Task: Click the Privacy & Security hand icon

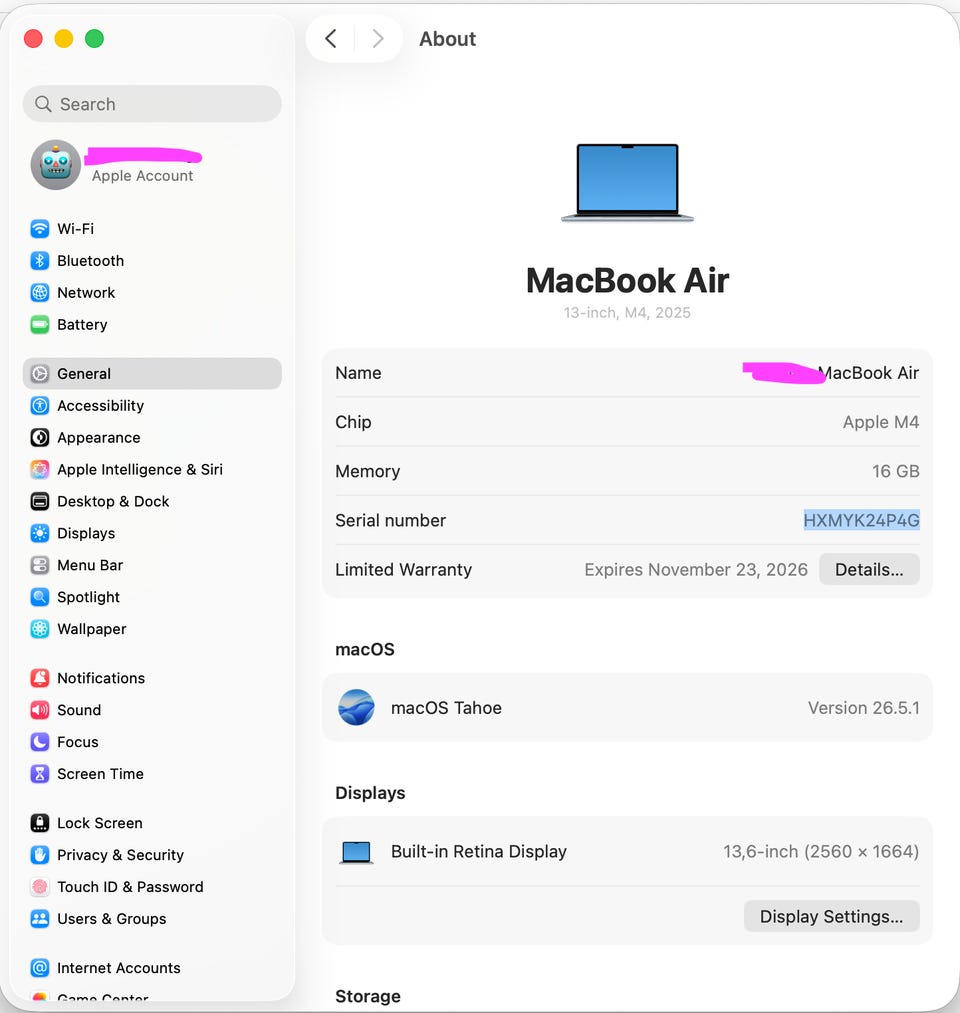Action: click(39, 855)
